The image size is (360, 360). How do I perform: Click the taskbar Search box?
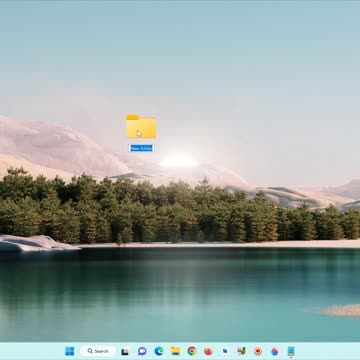98,351
